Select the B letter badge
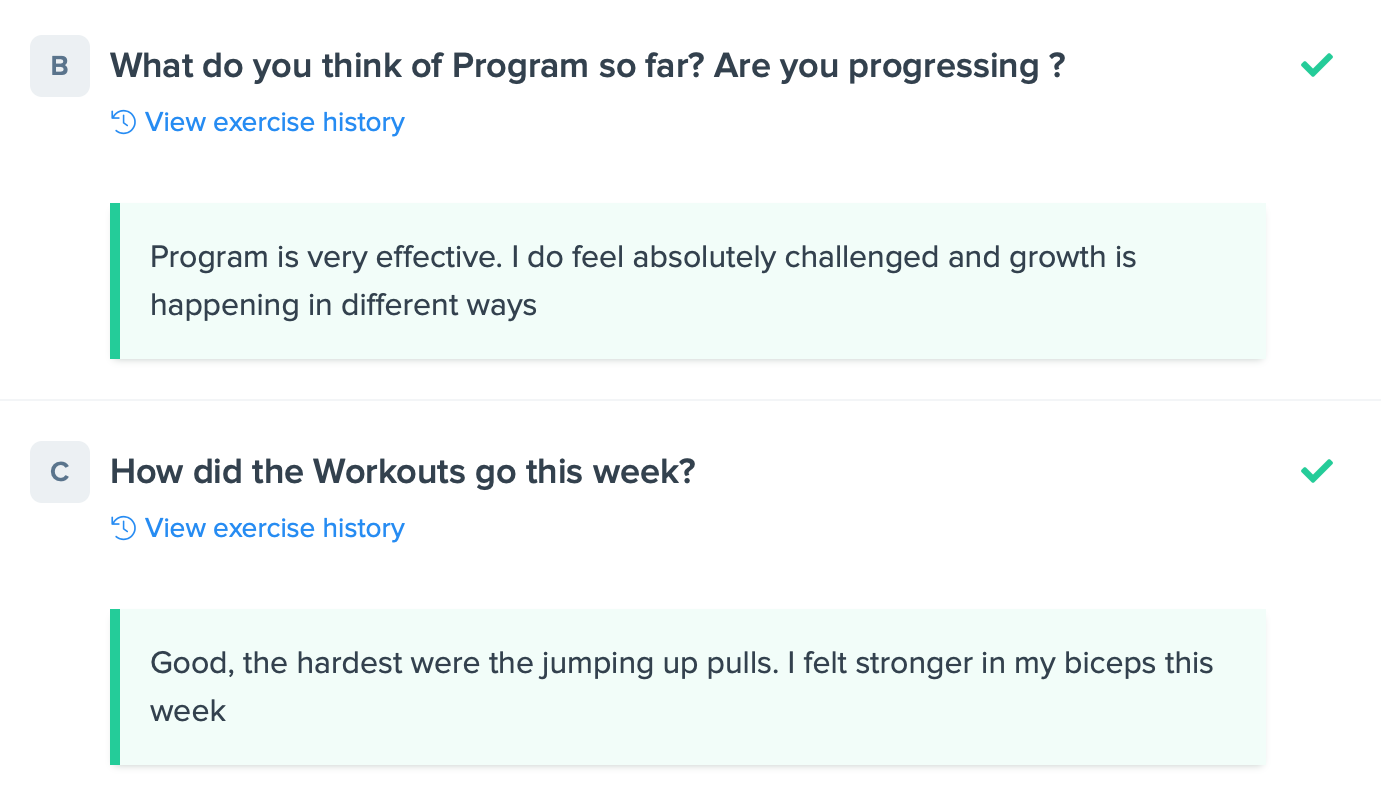This screenshot has width=1381, height=803. pyautogui.click(x=60, y=66)
